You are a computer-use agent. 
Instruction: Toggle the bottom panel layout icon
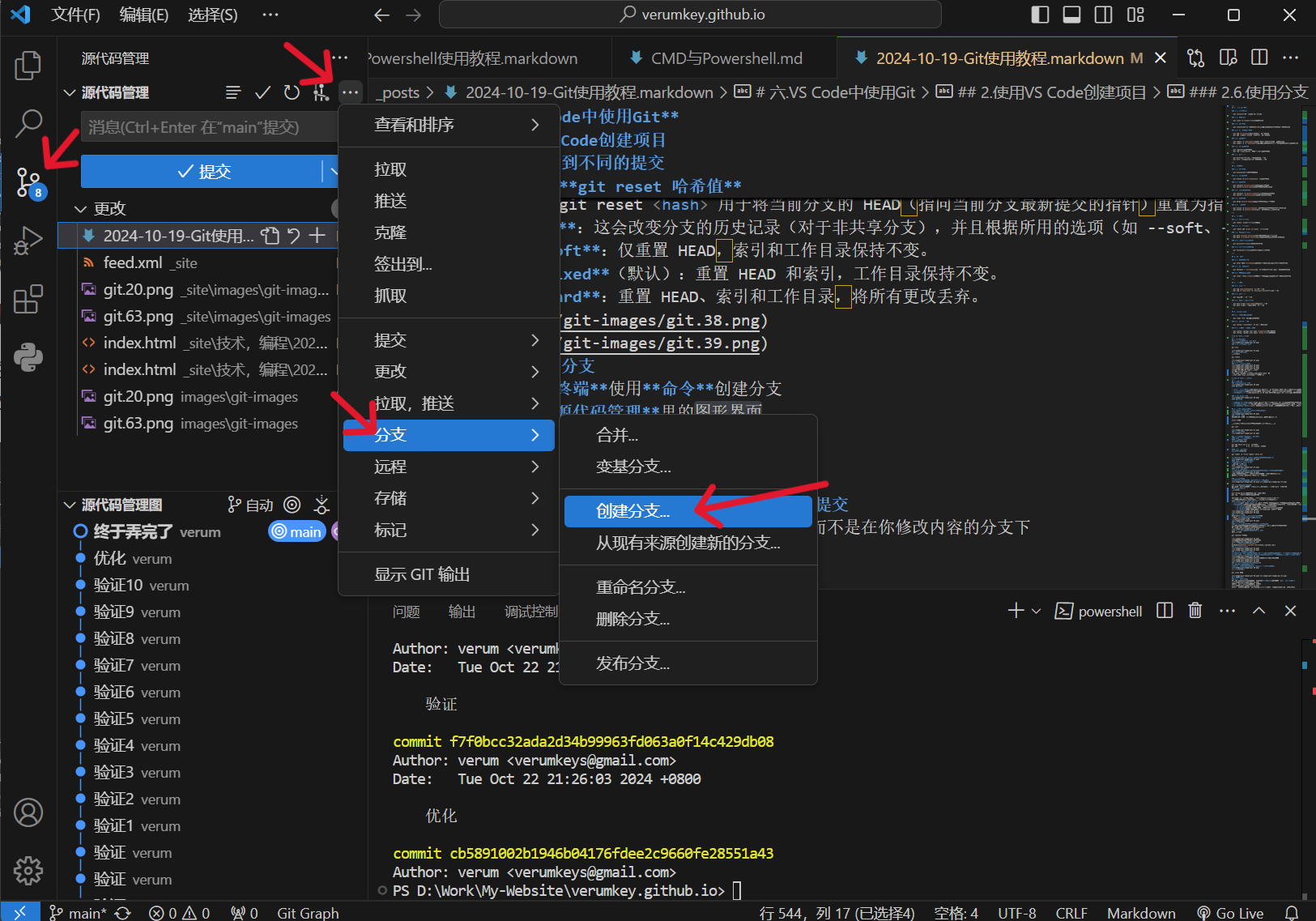(1071, 15)
